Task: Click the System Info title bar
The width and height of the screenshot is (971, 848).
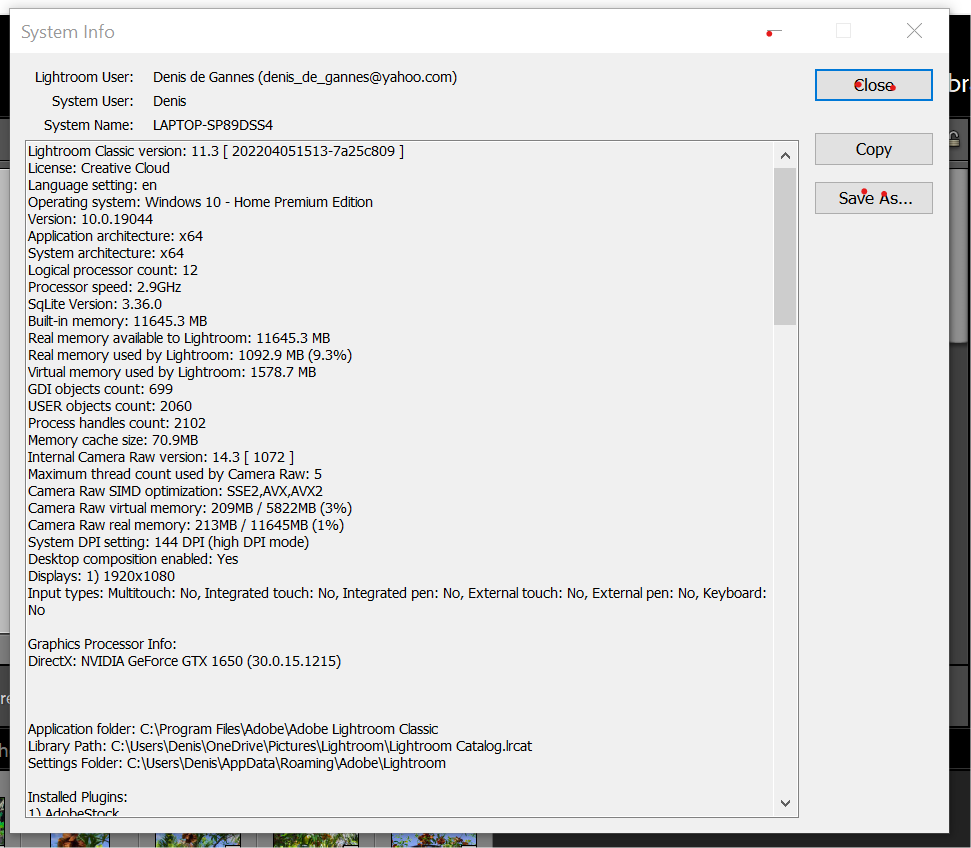Action: [400, 31]
